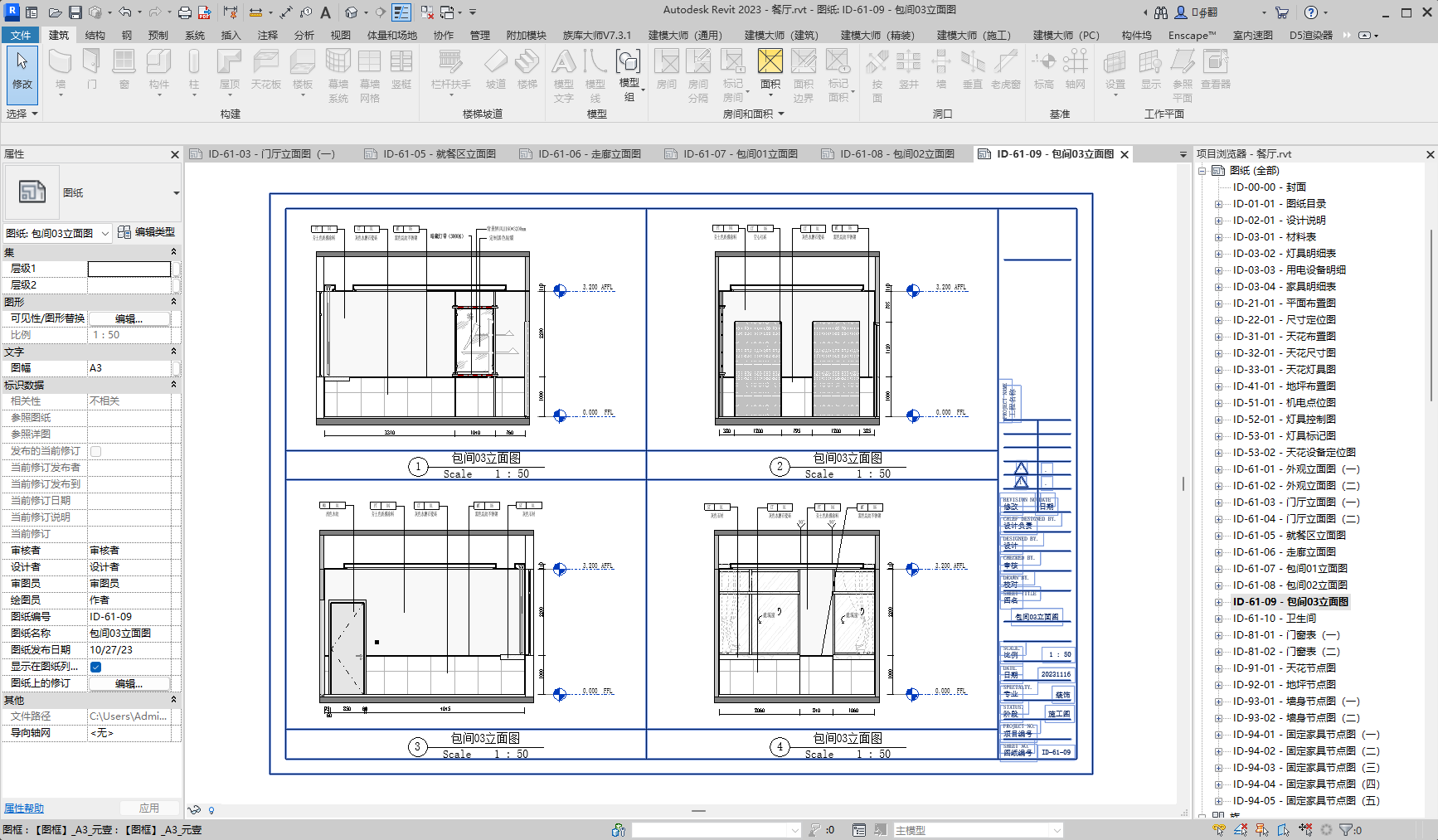The width and height of the screenshot is (1438, 840).
Task: Uncheck the 显示在图纸列表 checkbox
Action: pos(96,667)
